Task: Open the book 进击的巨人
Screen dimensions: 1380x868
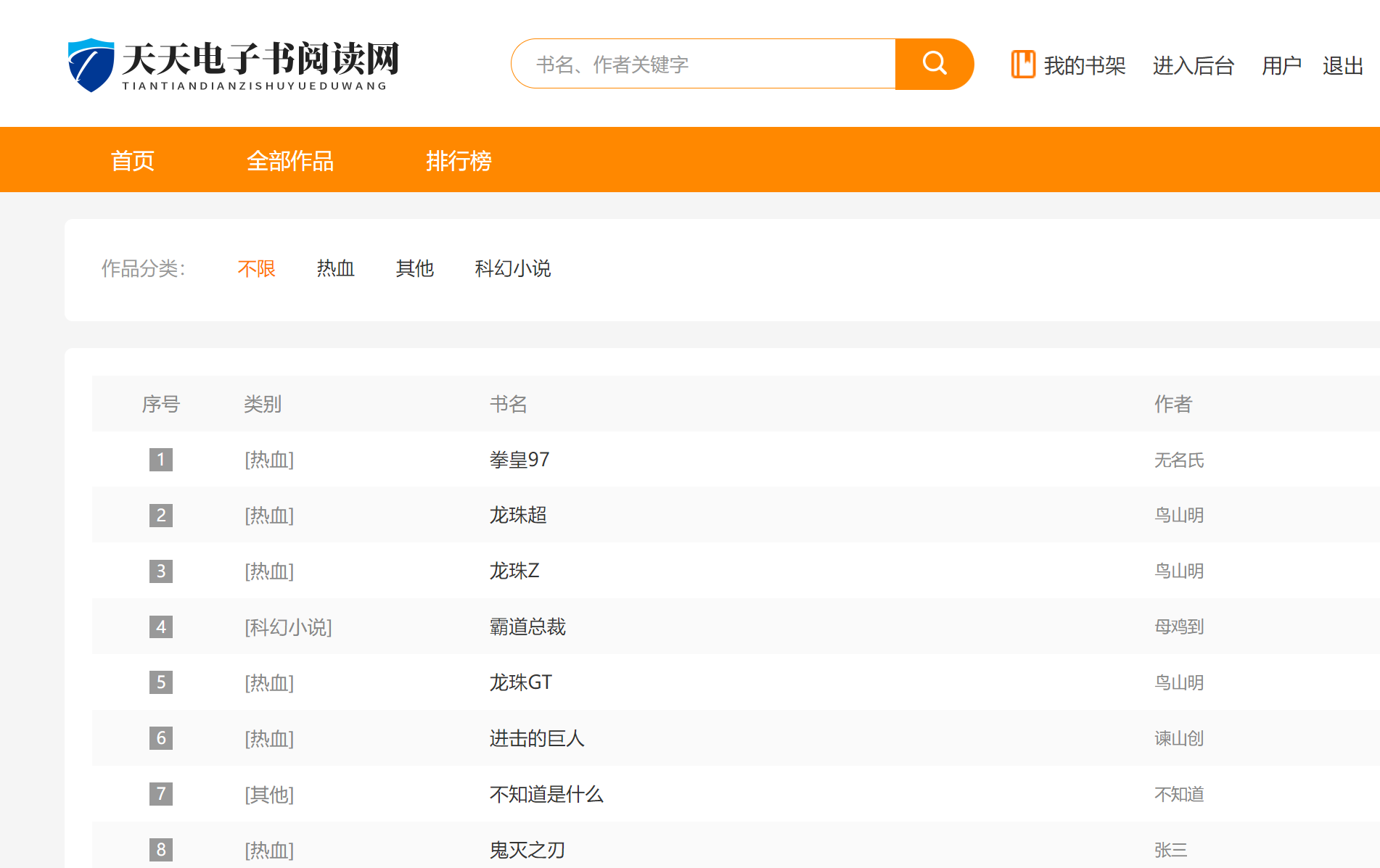Action: [536, 738]
